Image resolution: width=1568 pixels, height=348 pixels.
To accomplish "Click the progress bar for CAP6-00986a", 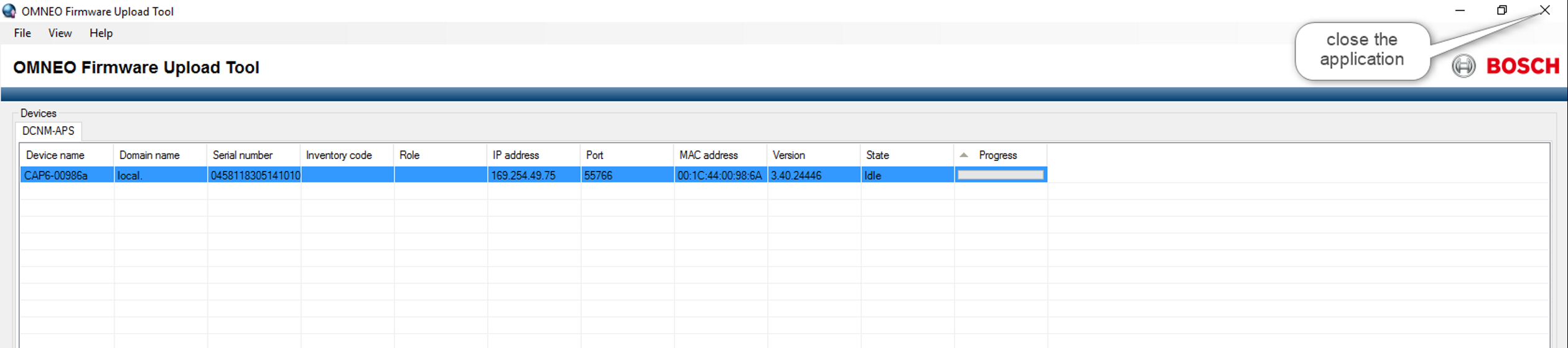I will pos(1000,175).
